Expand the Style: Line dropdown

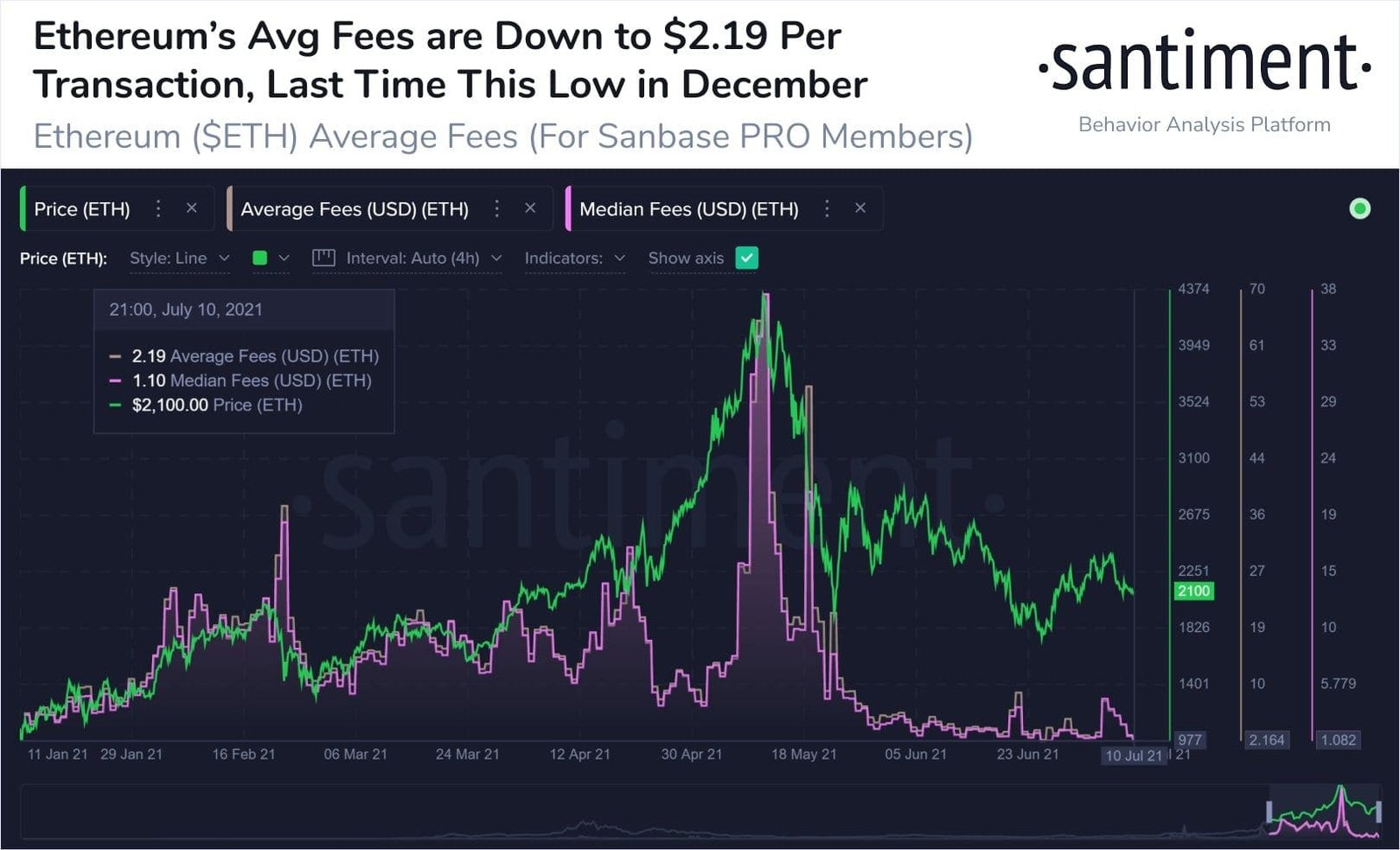coord(179,258)
